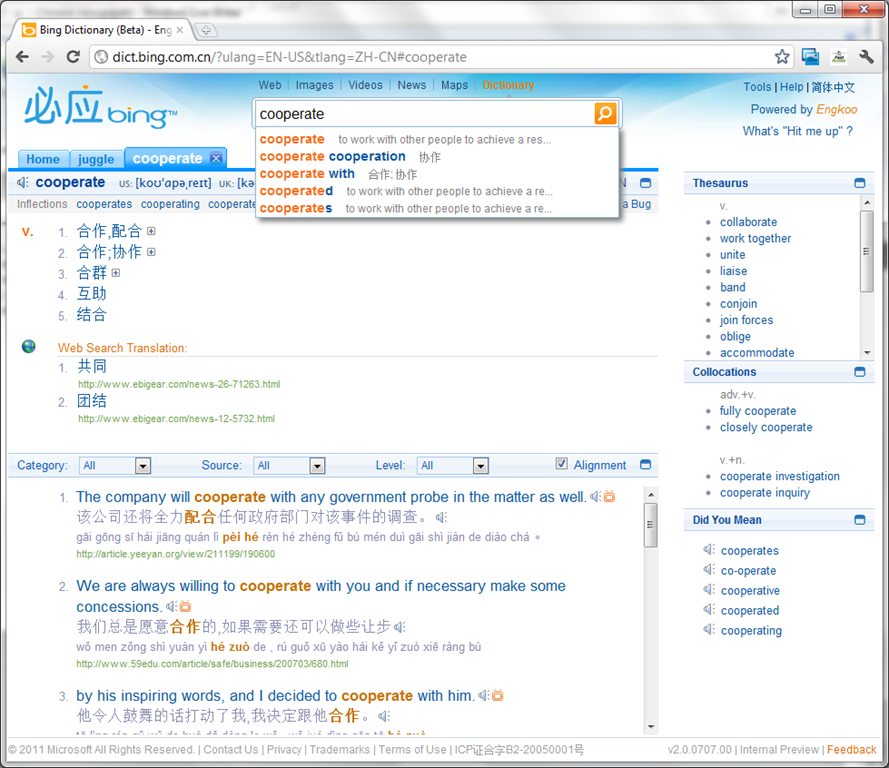Bookmark page with the star icon

782,57
